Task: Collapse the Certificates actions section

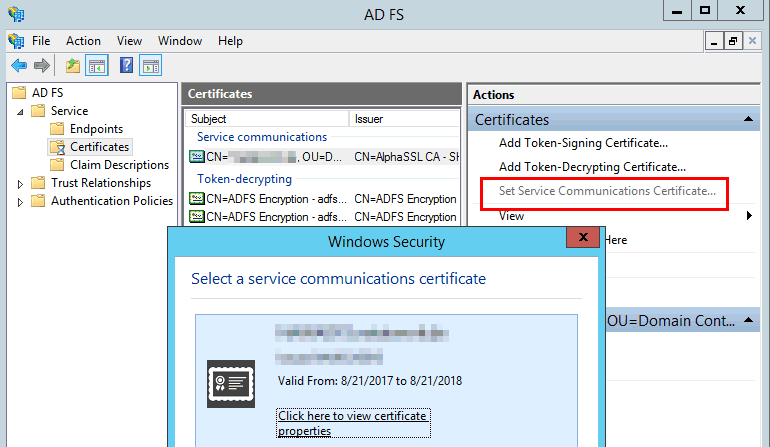Action: click(748, 119)
